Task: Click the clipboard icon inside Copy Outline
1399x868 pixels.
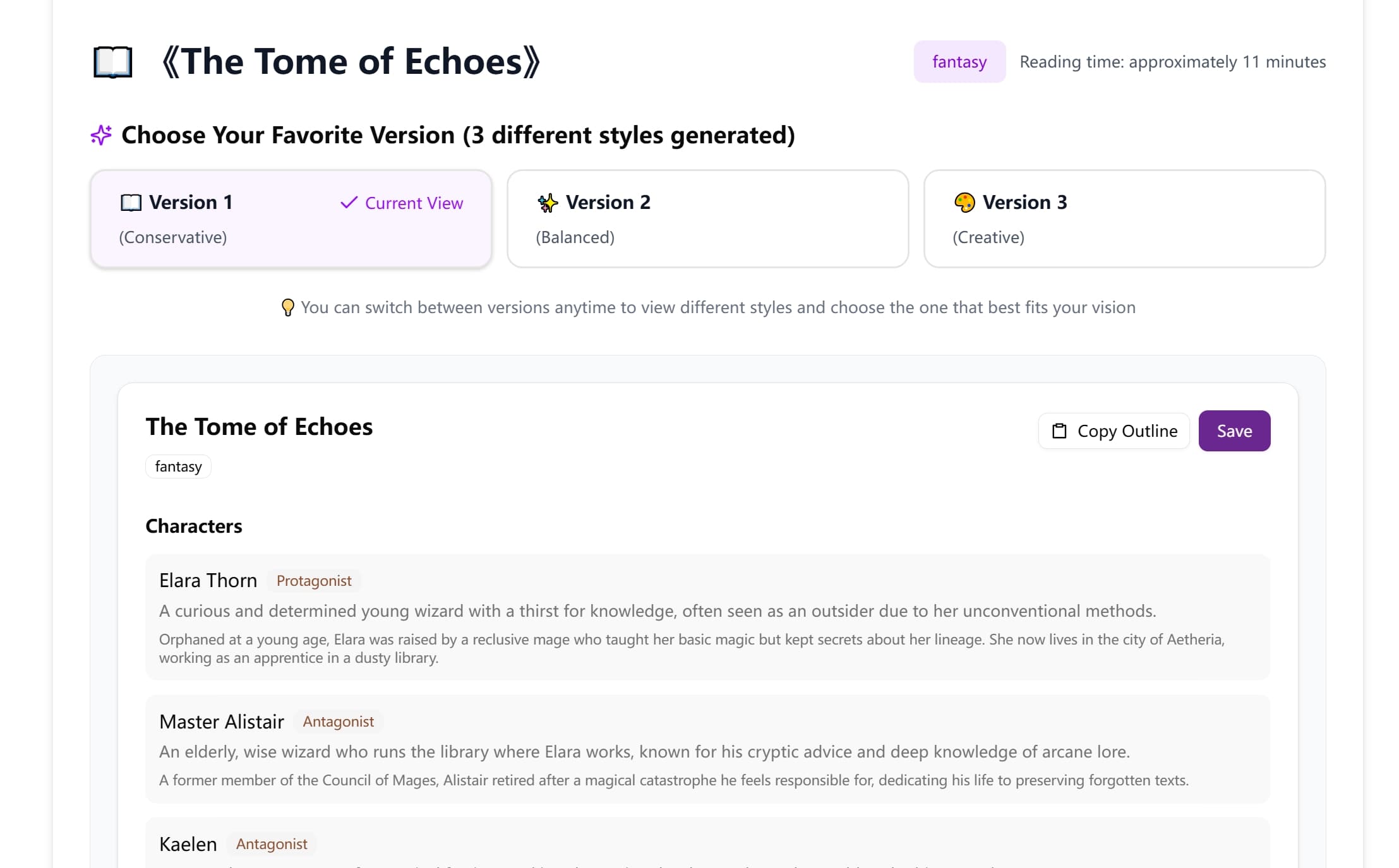Action: (x=1059, y=431)
